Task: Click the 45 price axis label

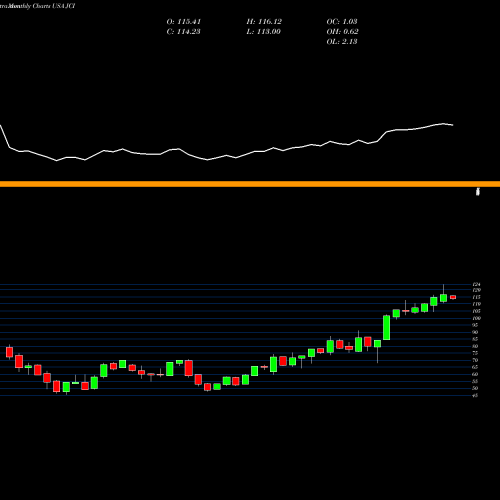Action: pos(475,395)
